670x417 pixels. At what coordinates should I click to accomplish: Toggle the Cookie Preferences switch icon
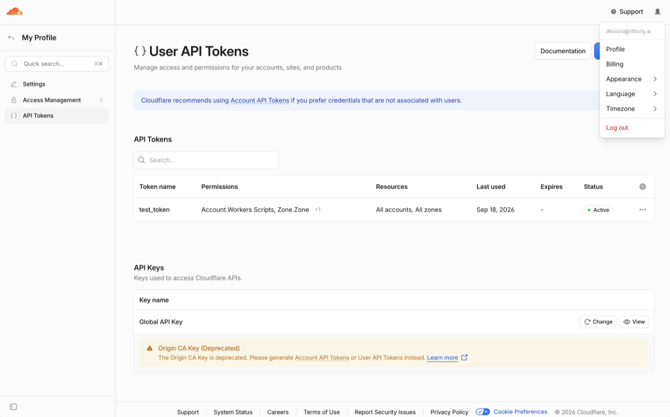483,411
